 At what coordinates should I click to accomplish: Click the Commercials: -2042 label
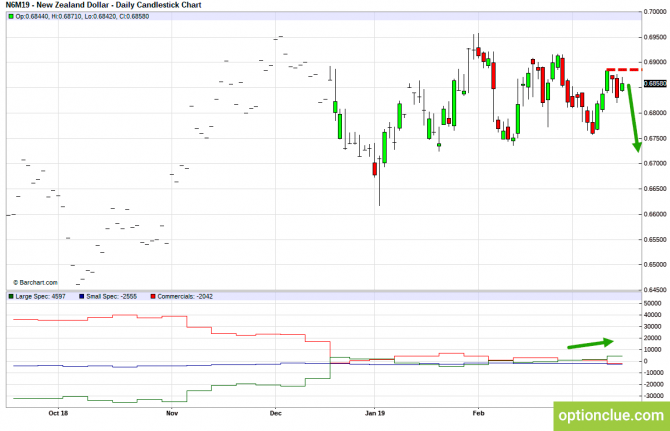click(x=185, y=296)
